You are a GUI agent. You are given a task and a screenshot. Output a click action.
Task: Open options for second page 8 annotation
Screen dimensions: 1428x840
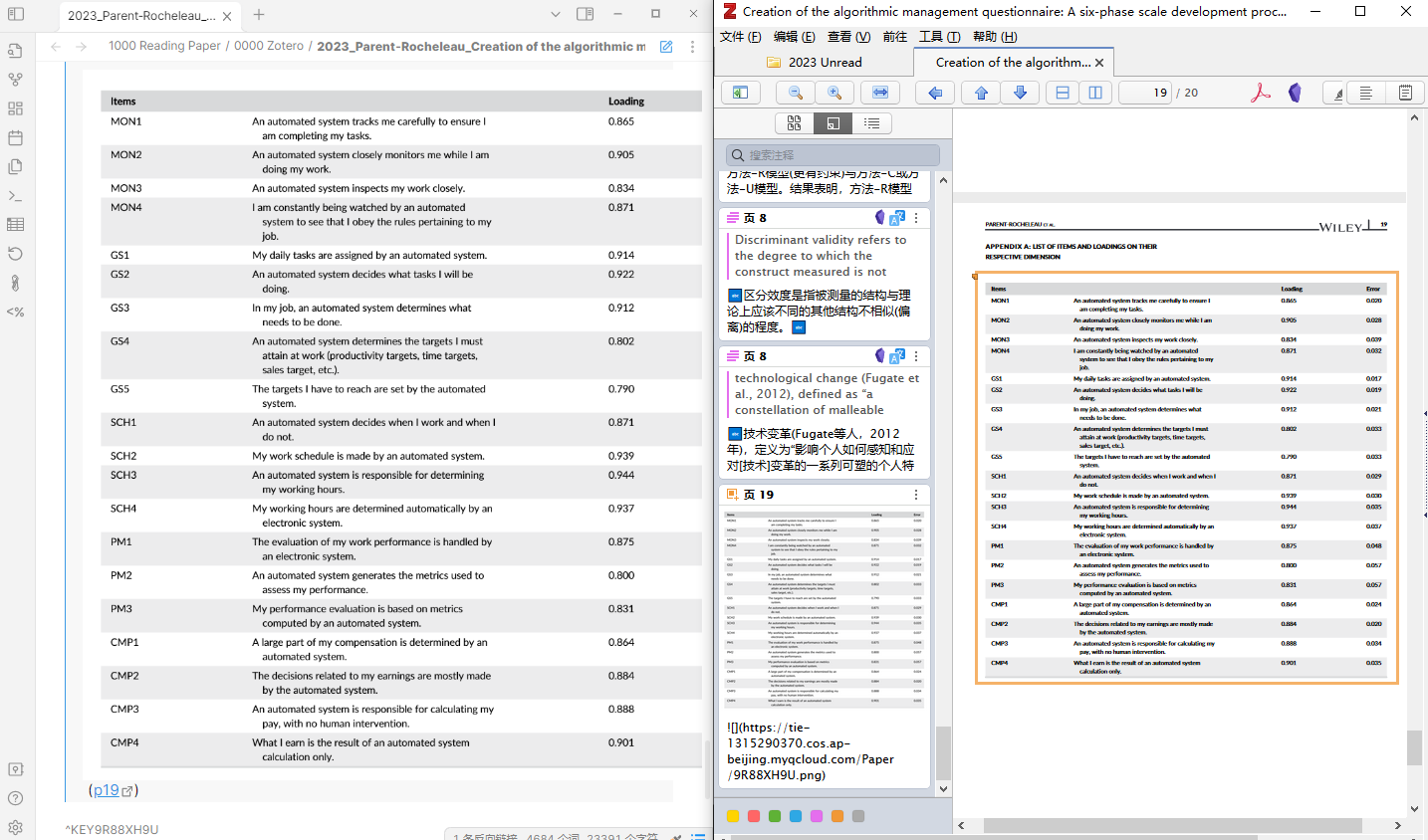coord(916,356)
